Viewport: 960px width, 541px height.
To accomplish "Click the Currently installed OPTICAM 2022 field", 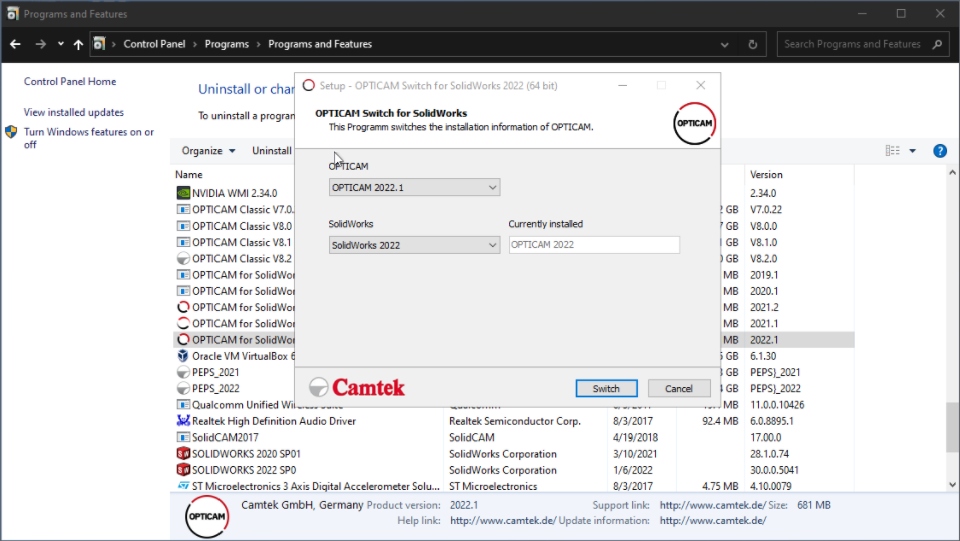I will pos(594,245).
